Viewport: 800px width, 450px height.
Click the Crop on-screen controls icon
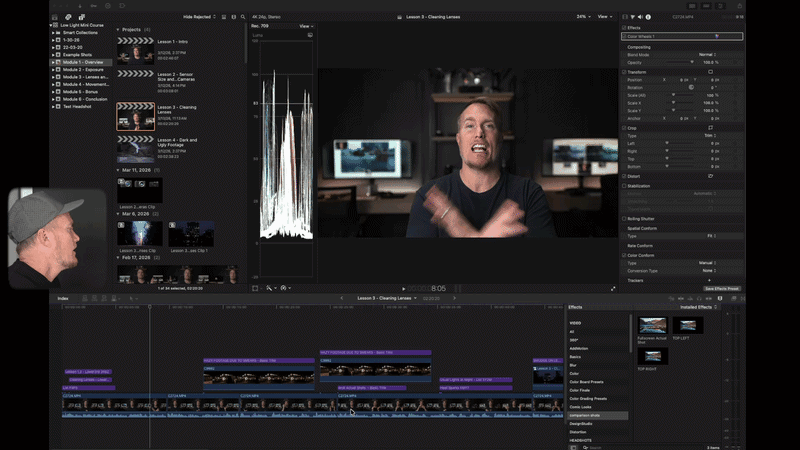click(x=710, y=128)
